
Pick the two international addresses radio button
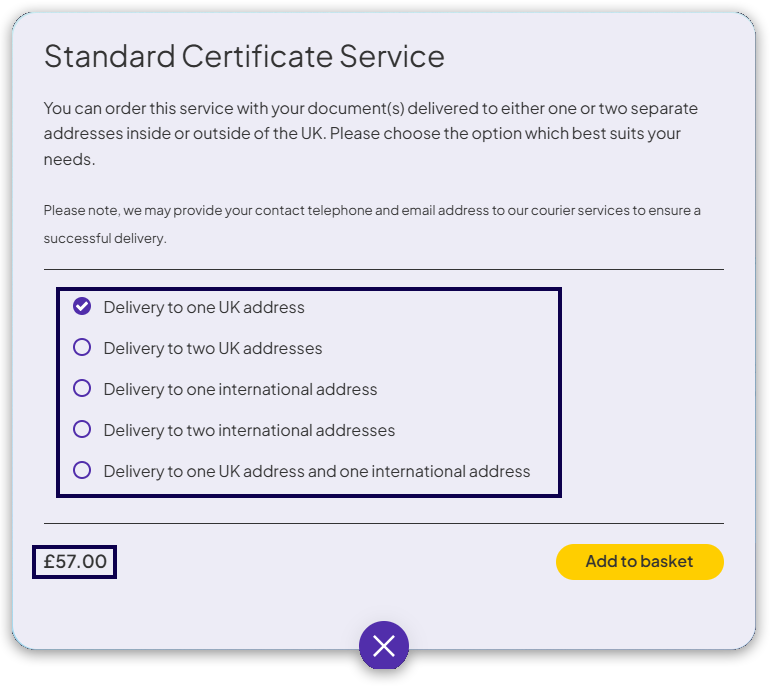coord(82,430)
